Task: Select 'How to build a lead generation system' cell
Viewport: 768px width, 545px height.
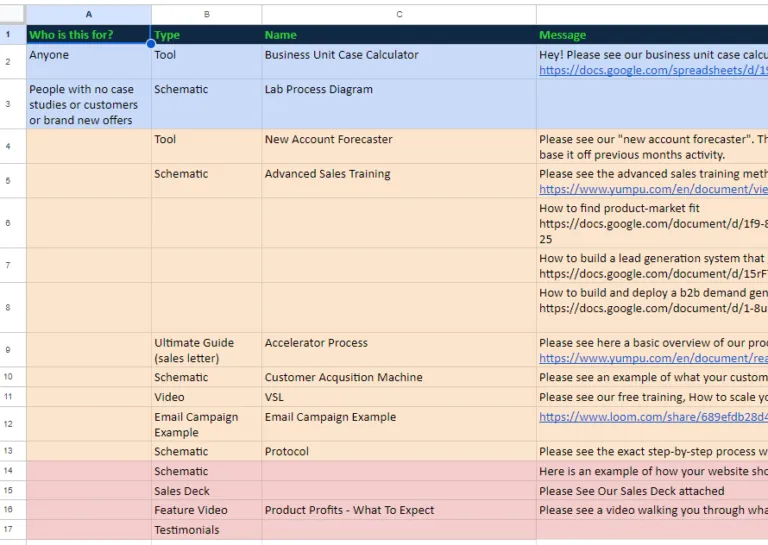Action: [x=652, y=265]
